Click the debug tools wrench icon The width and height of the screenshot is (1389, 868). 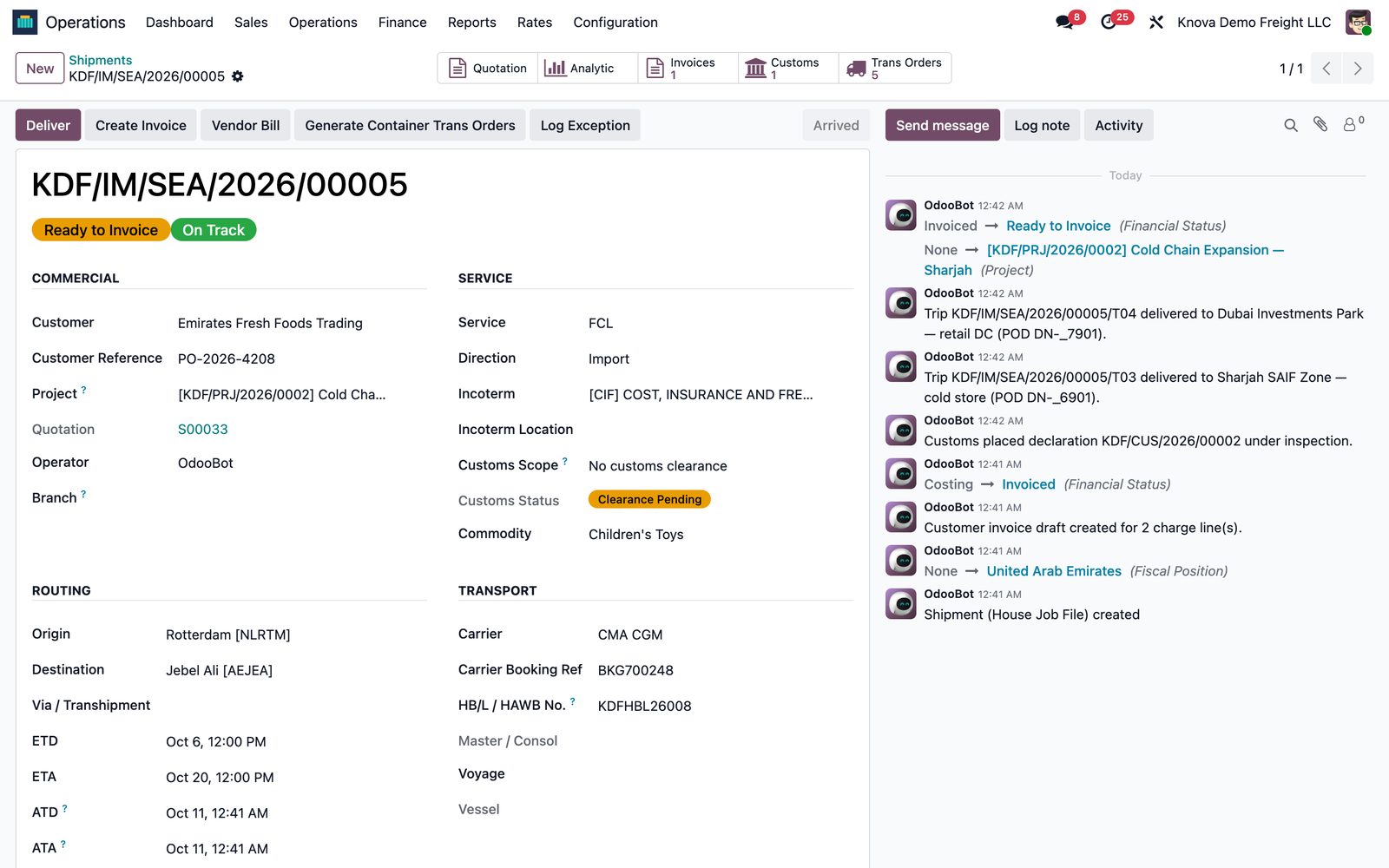click(x=1156, y=23)
